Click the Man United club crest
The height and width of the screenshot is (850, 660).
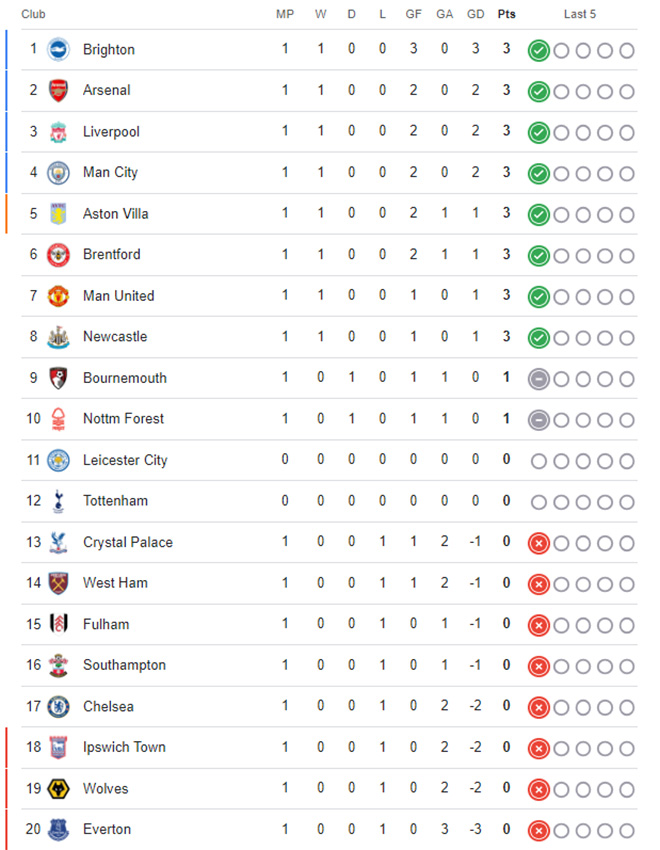(58, 297)
